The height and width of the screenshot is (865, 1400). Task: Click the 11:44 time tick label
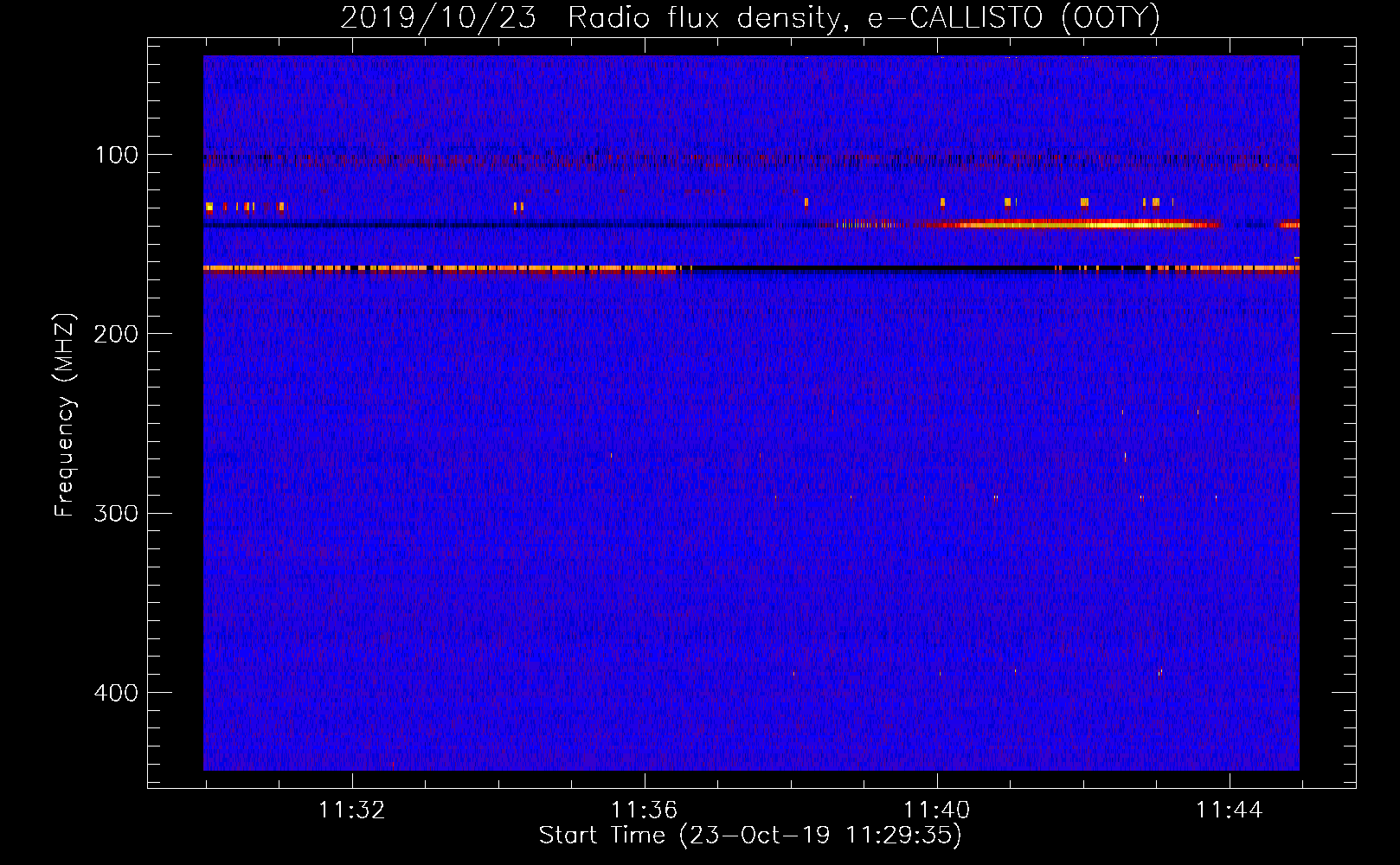click(x=1230, y=810)
